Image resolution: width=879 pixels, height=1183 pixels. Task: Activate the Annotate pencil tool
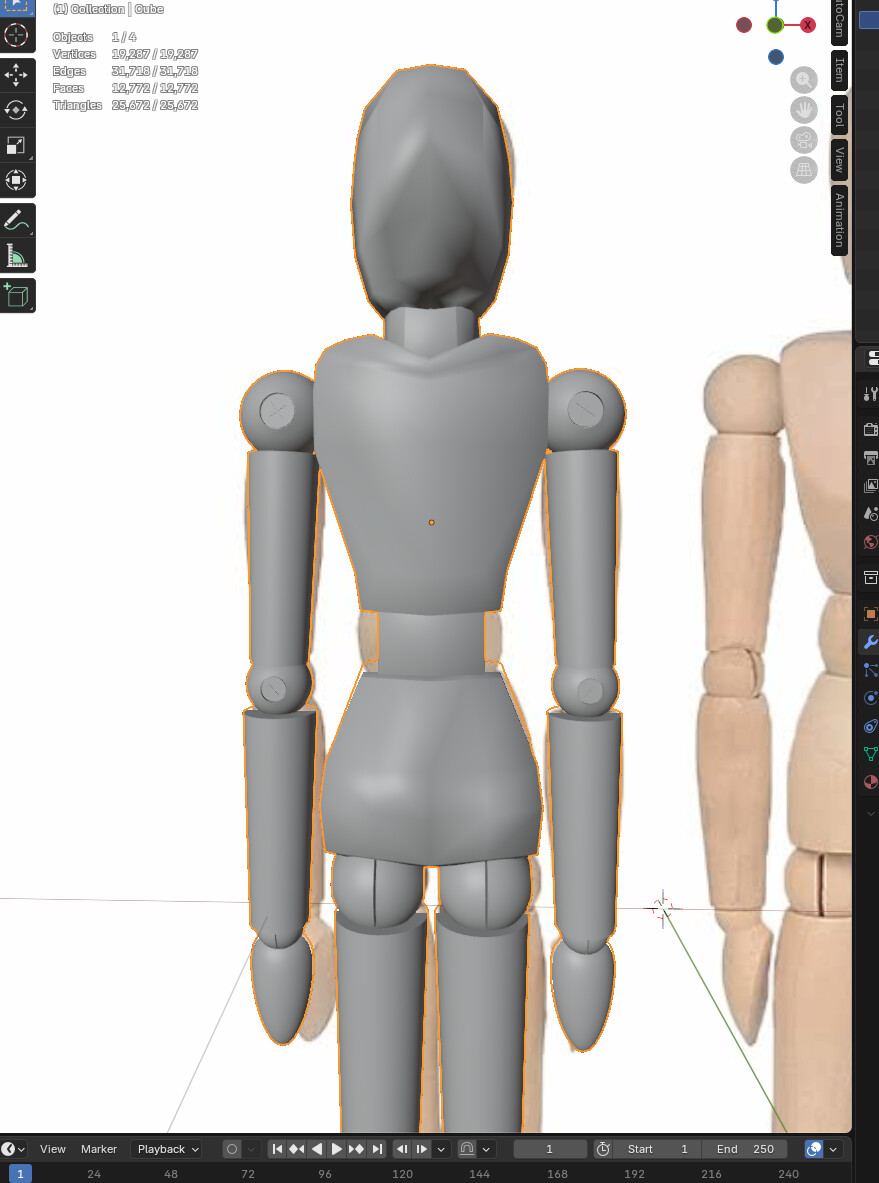click(x=16, y=220)
